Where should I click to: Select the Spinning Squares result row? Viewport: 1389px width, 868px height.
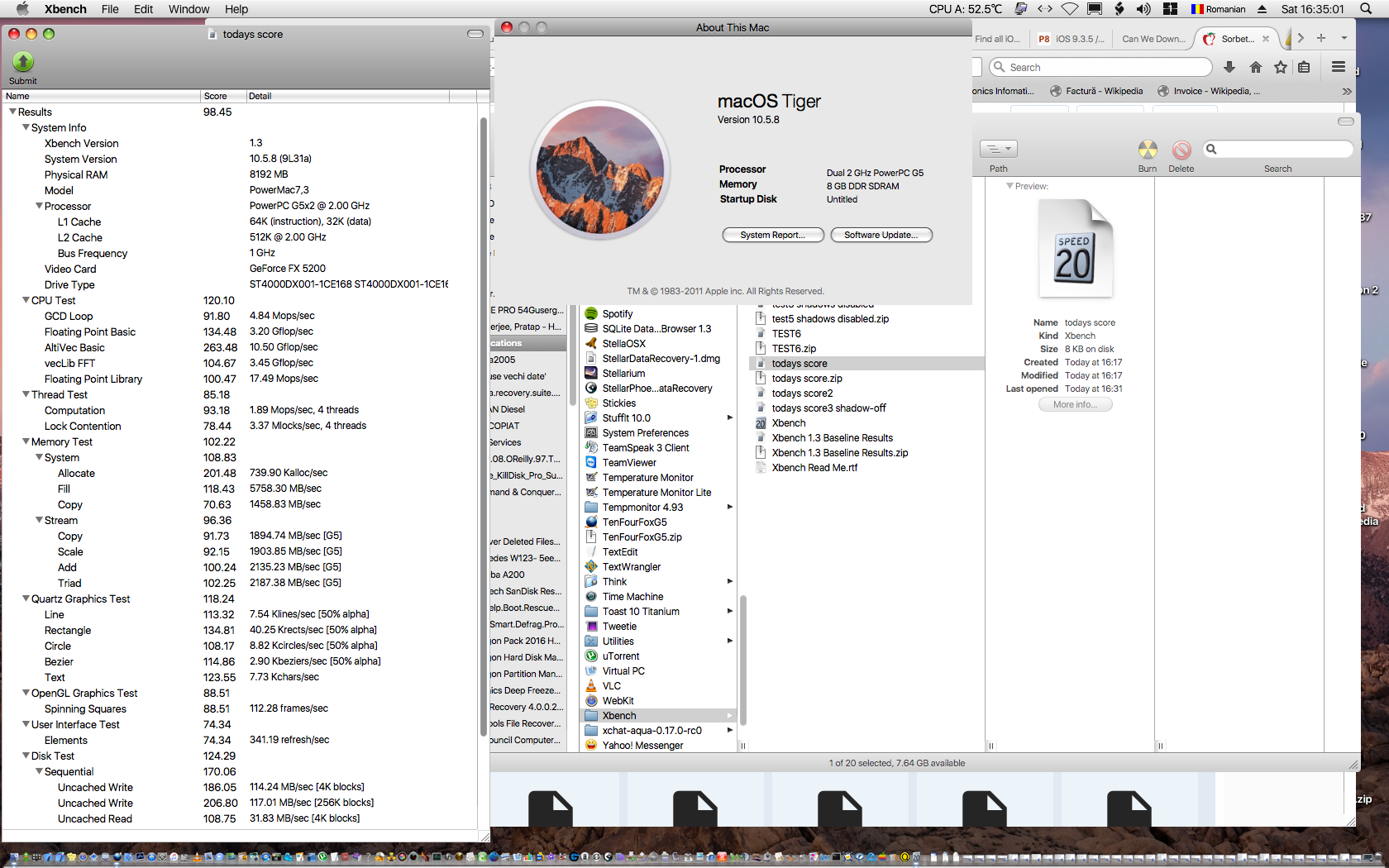(240, 708)
